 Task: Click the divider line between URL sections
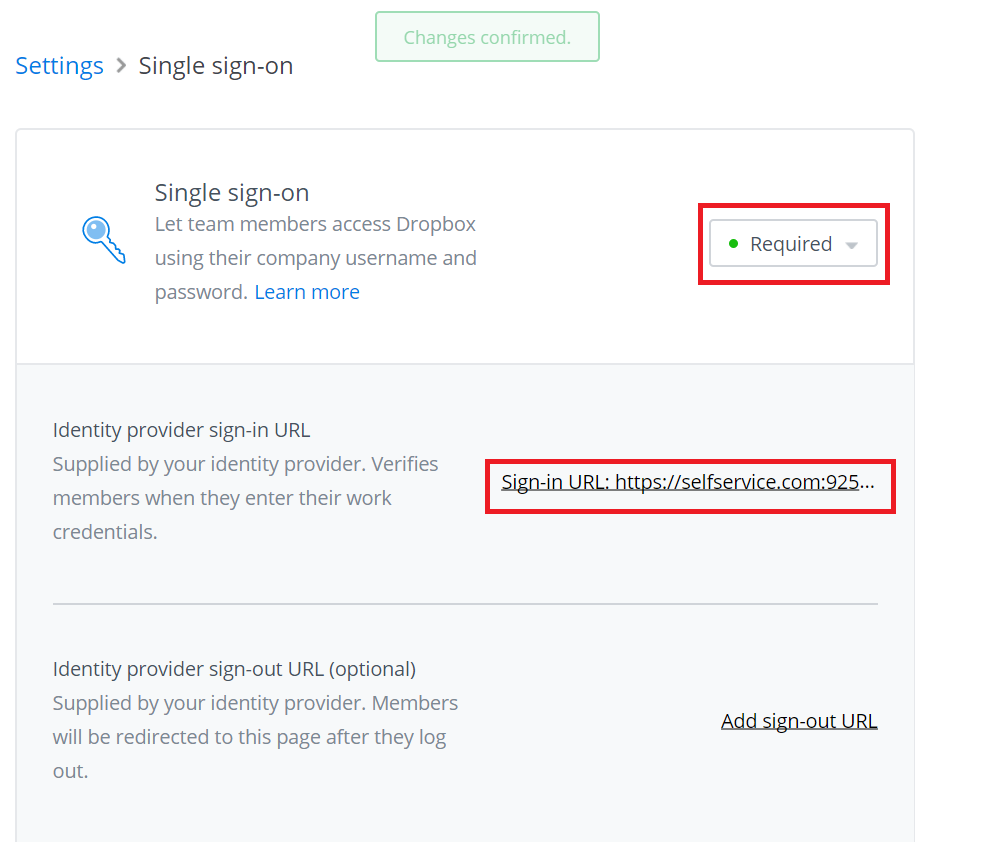466,604
